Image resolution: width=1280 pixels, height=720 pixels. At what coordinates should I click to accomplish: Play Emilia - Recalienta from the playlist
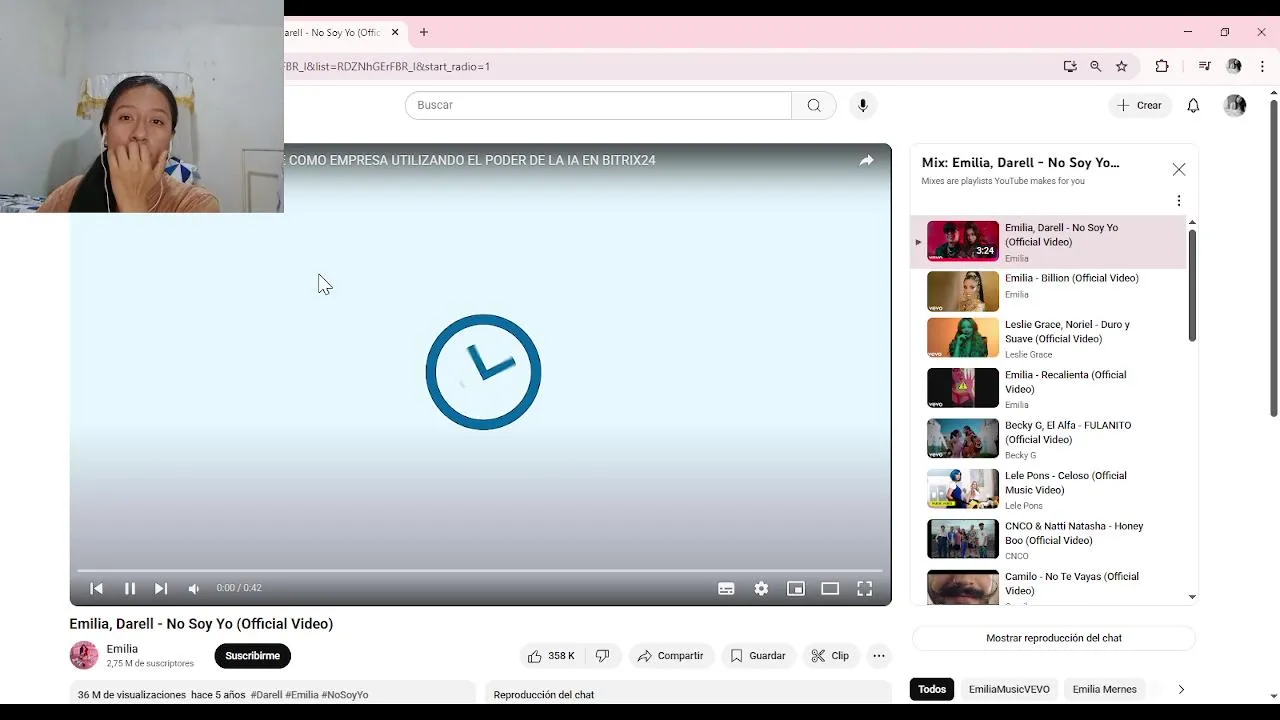1048,389
